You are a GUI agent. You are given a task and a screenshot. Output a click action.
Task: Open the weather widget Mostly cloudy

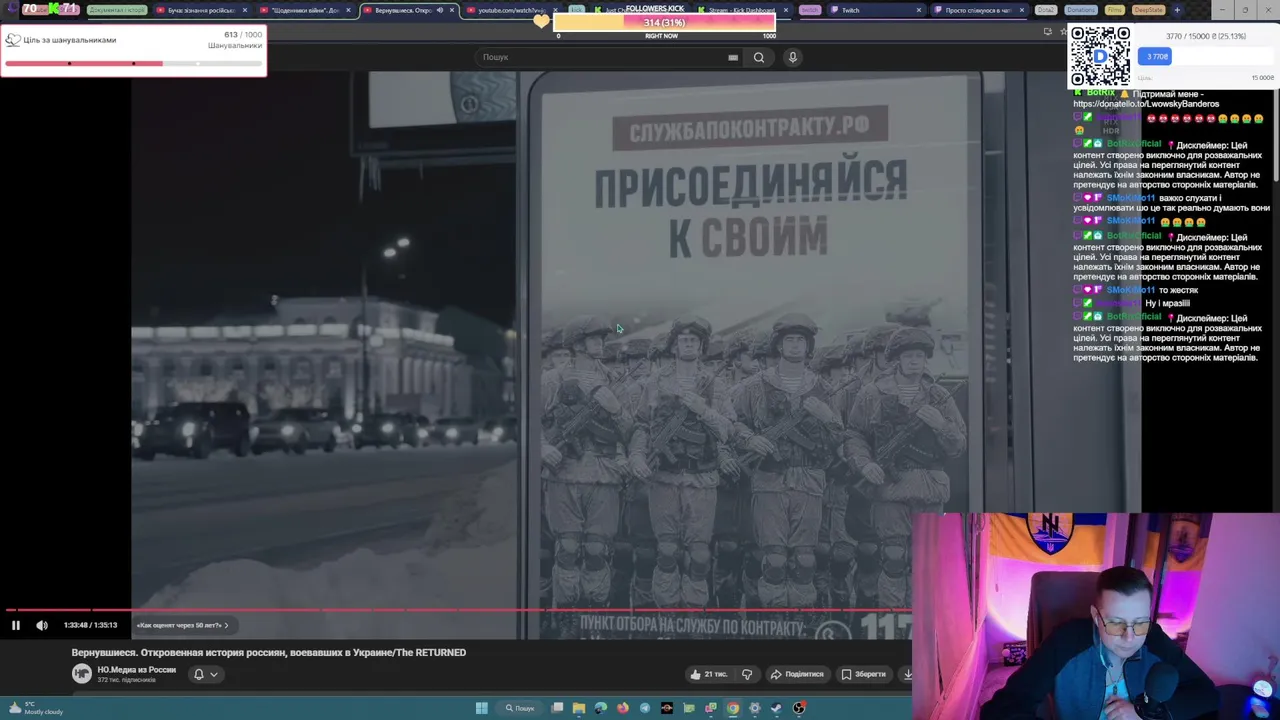pyautogui.click(x=38, y=708)
